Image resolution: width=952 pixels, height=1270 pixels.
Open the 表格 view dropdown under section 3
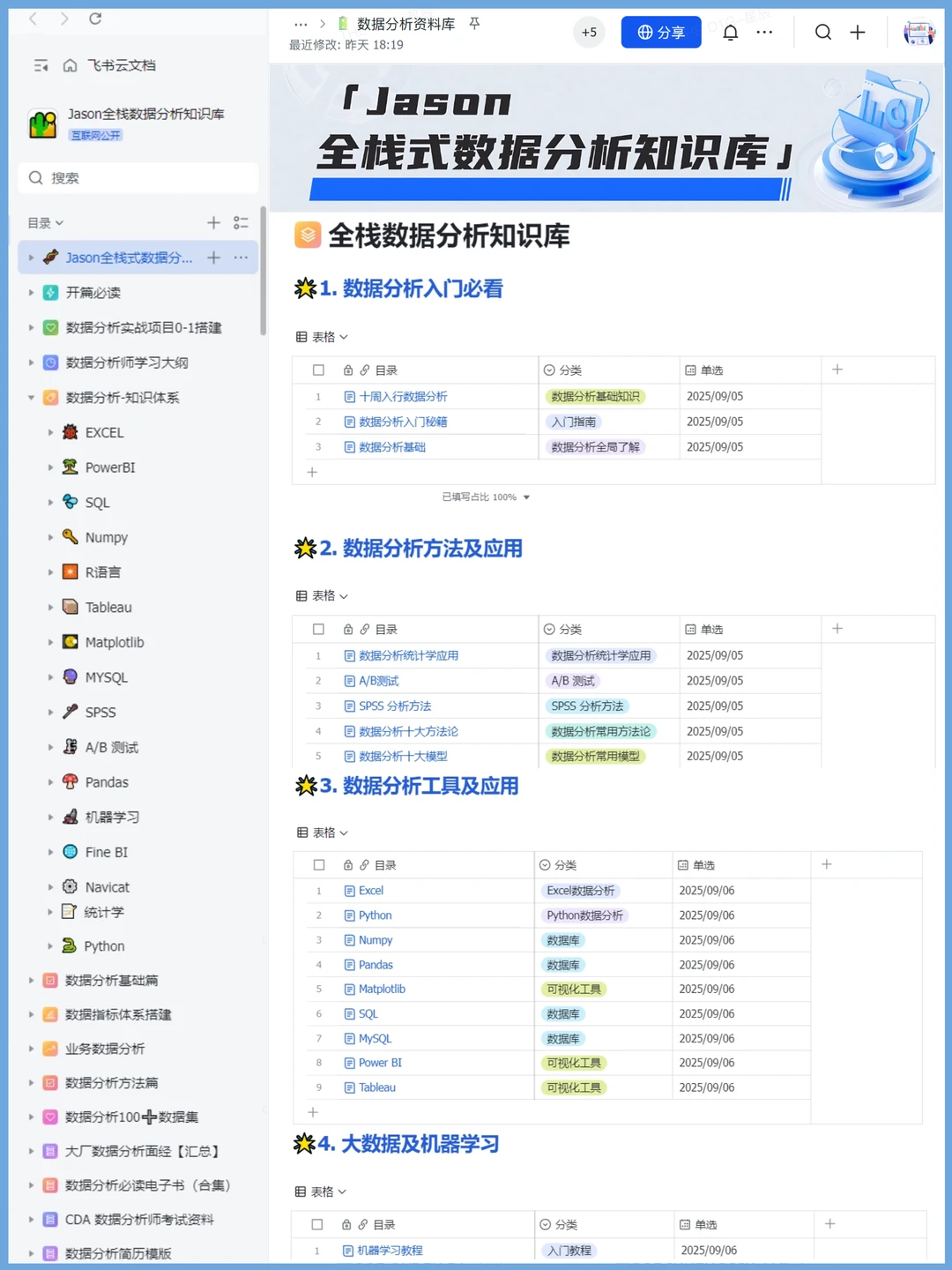coord(323,833)
